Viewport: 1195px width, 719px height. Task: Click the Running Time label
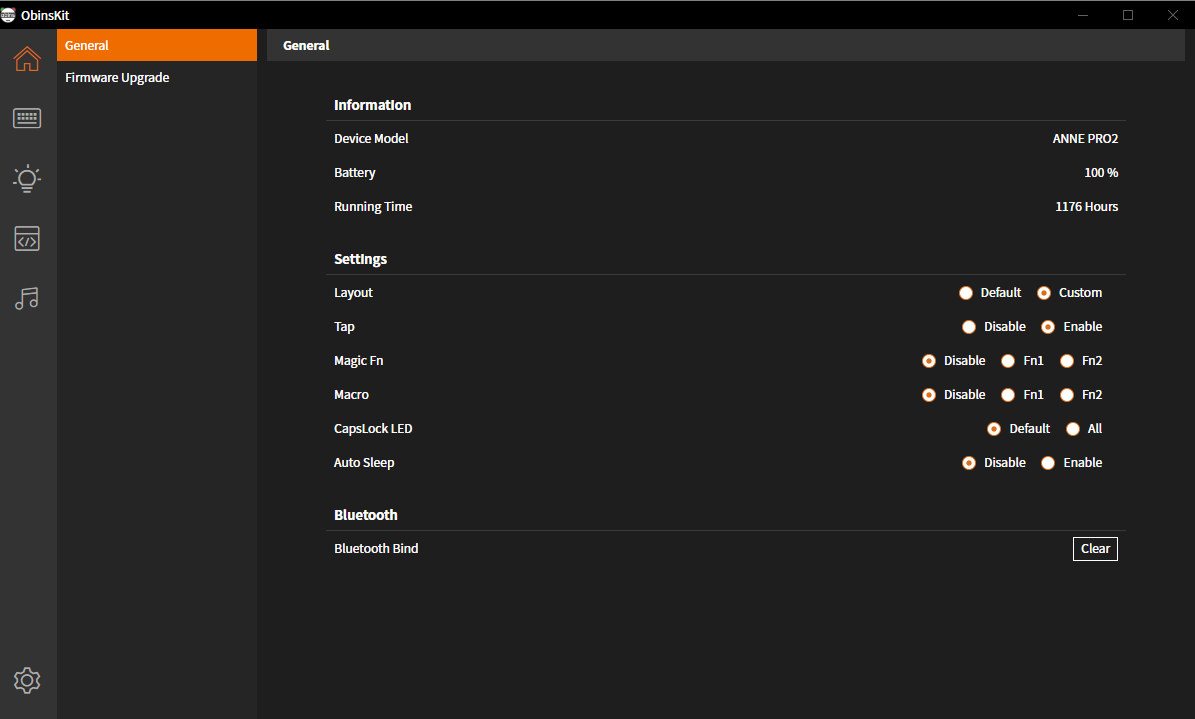point(373,207)
